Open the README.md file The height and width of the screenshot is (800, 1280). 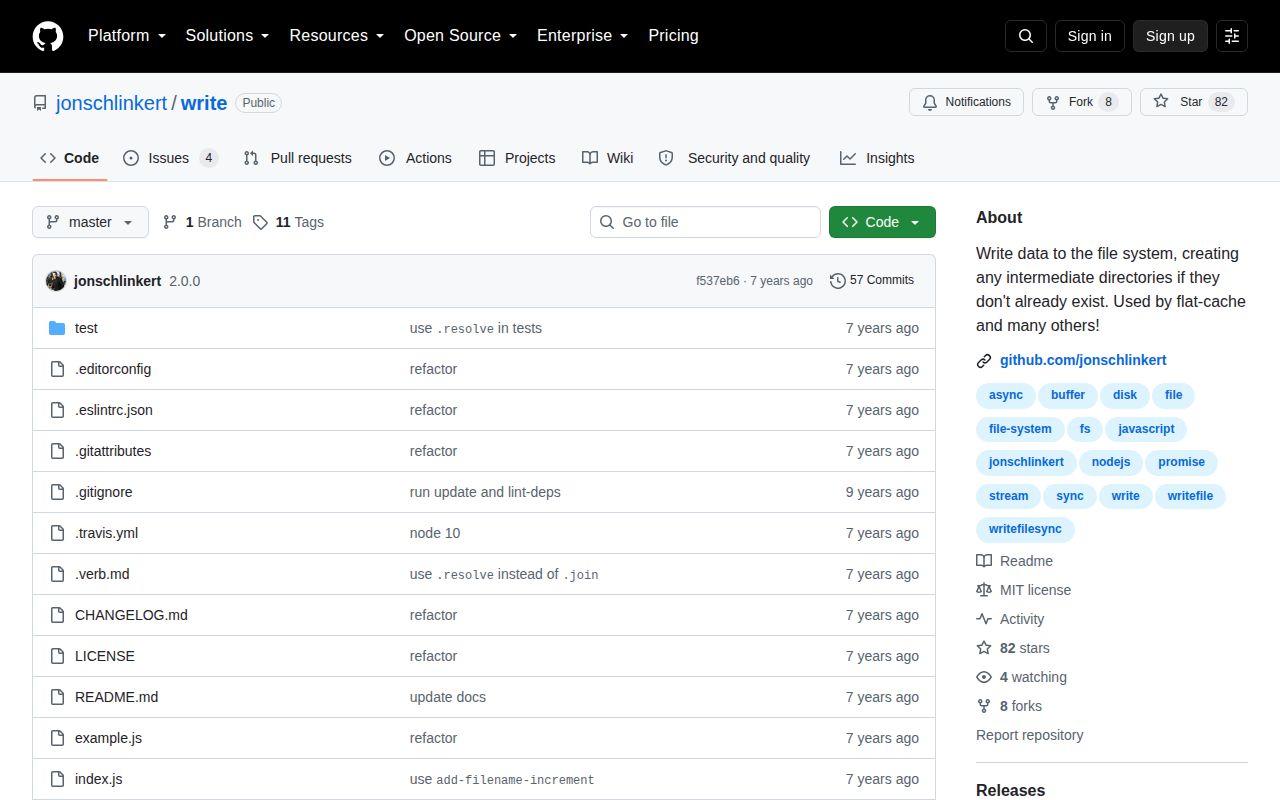(x=116, y=697)
